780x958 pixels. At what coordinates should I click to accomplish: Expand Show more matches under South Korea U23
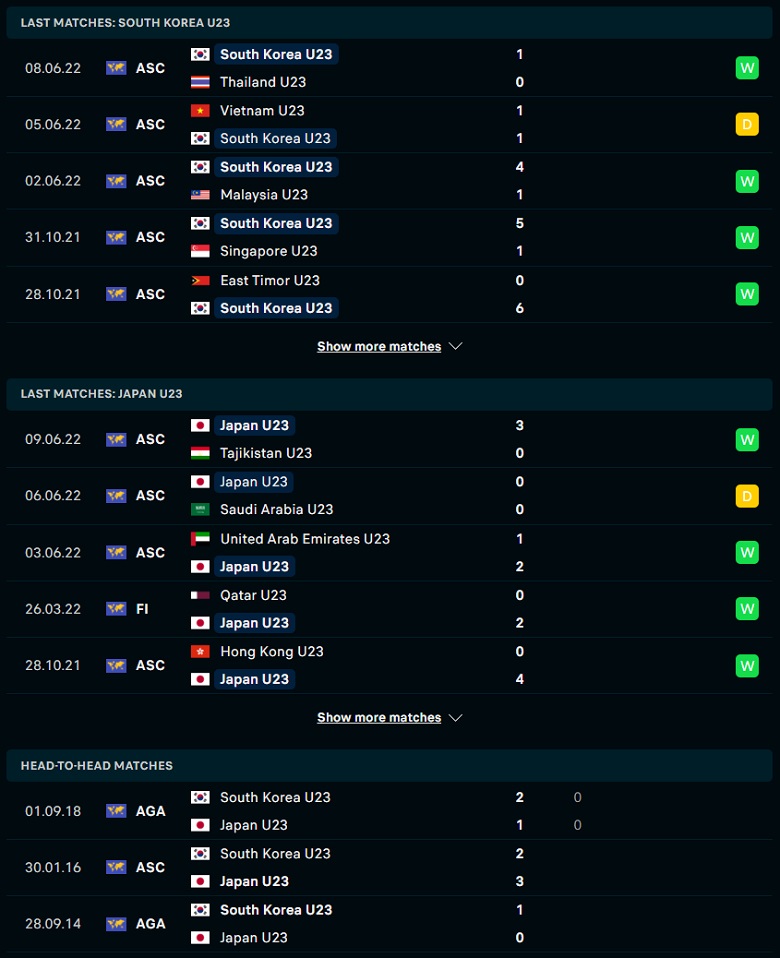pos(379,346)
